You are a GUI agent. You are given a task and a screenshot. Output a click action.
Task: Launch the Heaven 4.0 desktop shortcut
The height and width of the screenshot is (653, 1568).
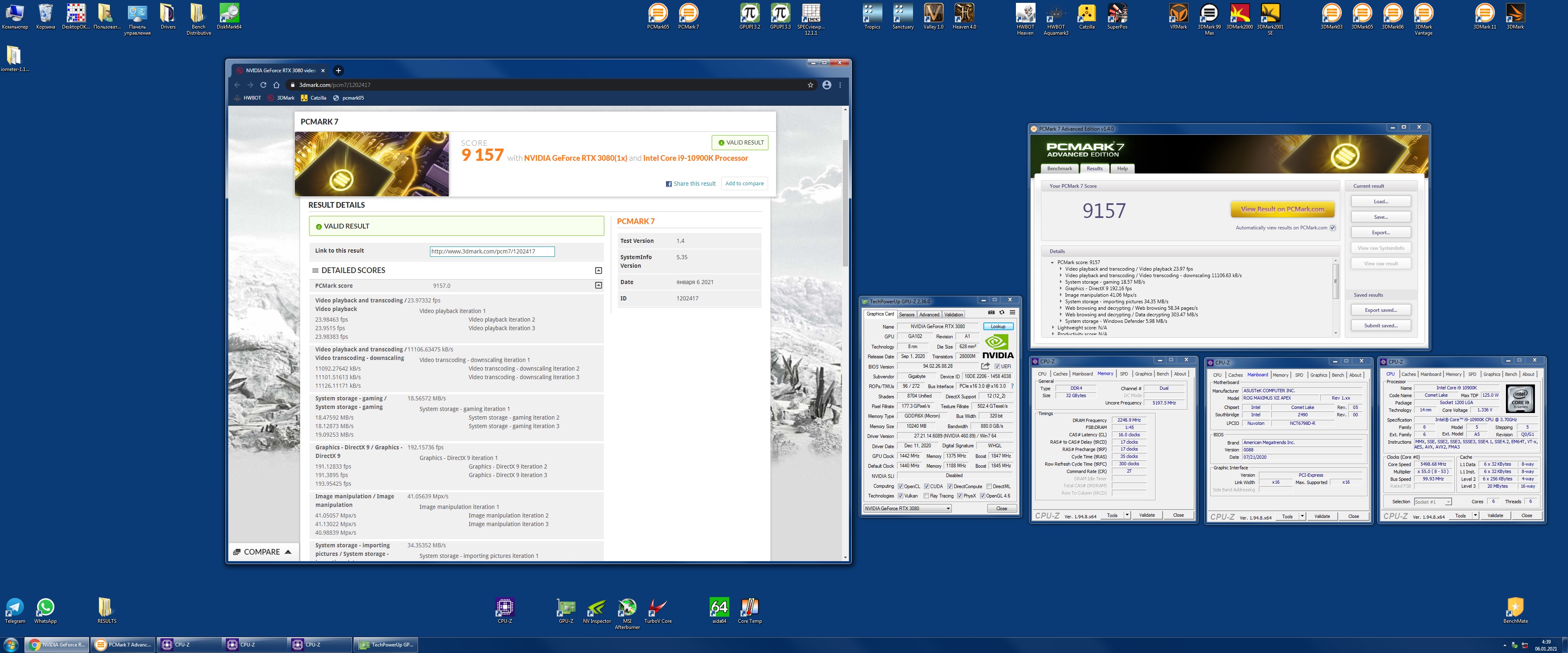[964, 16]
